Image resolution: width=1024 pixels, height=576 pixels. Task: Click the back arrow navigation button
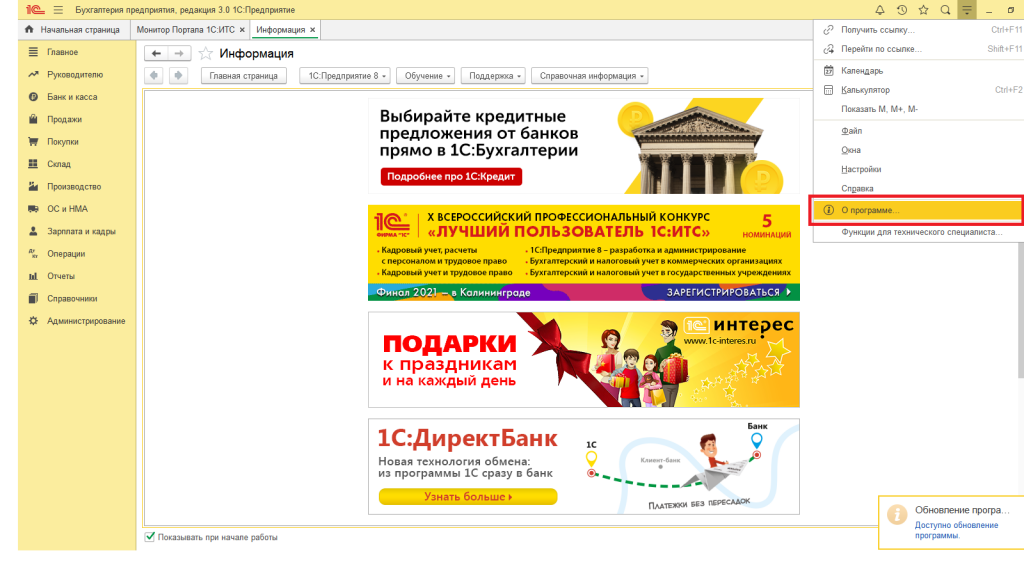[x=156, y=53]
